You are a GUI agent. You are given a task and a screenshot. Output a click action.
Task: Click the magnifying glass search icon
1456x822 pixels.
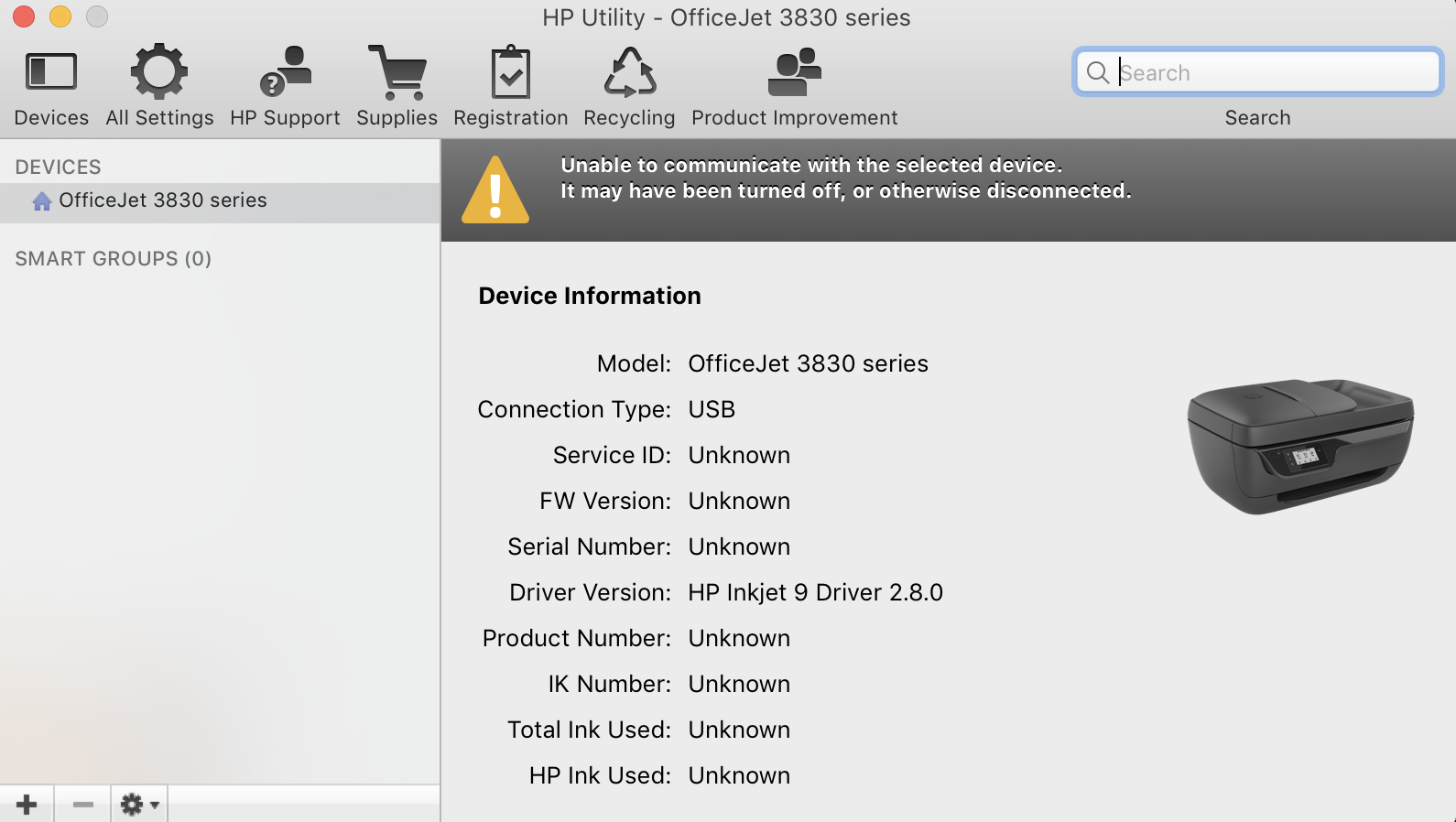(x=1097, y=72)
